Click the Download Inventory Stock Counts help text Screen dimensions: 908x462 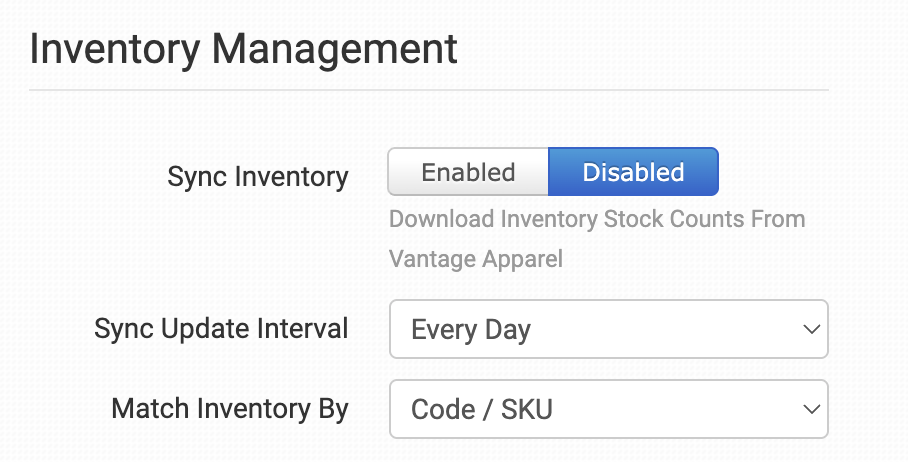tap(596, 218)
